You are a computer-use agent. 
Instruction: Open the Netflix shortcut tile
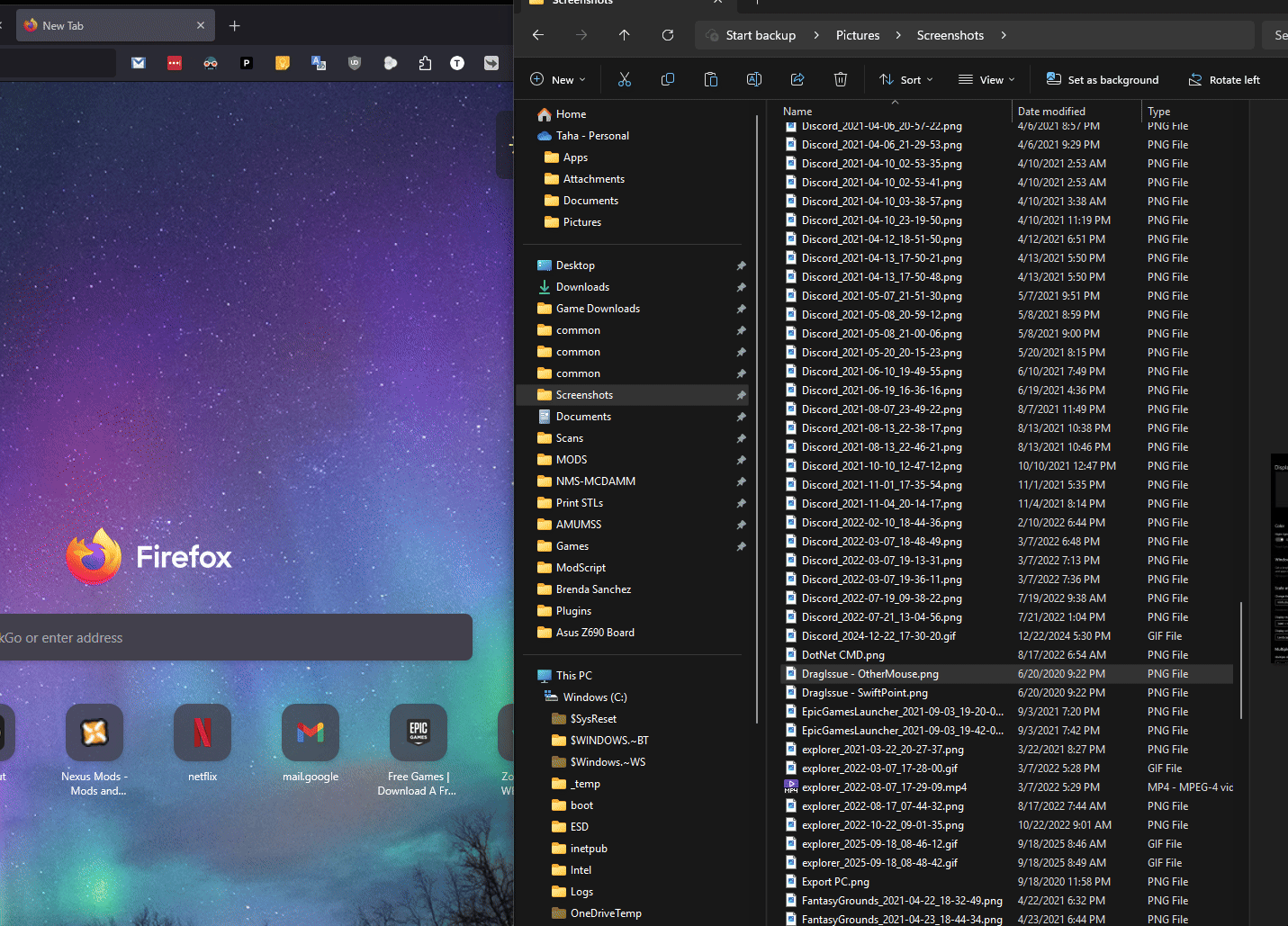pos(203,733)
